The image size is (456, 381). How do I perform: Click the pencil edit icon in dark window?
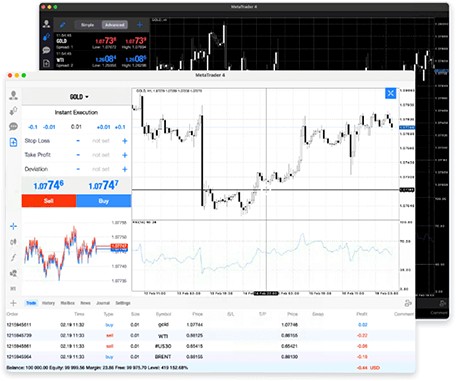63,25
